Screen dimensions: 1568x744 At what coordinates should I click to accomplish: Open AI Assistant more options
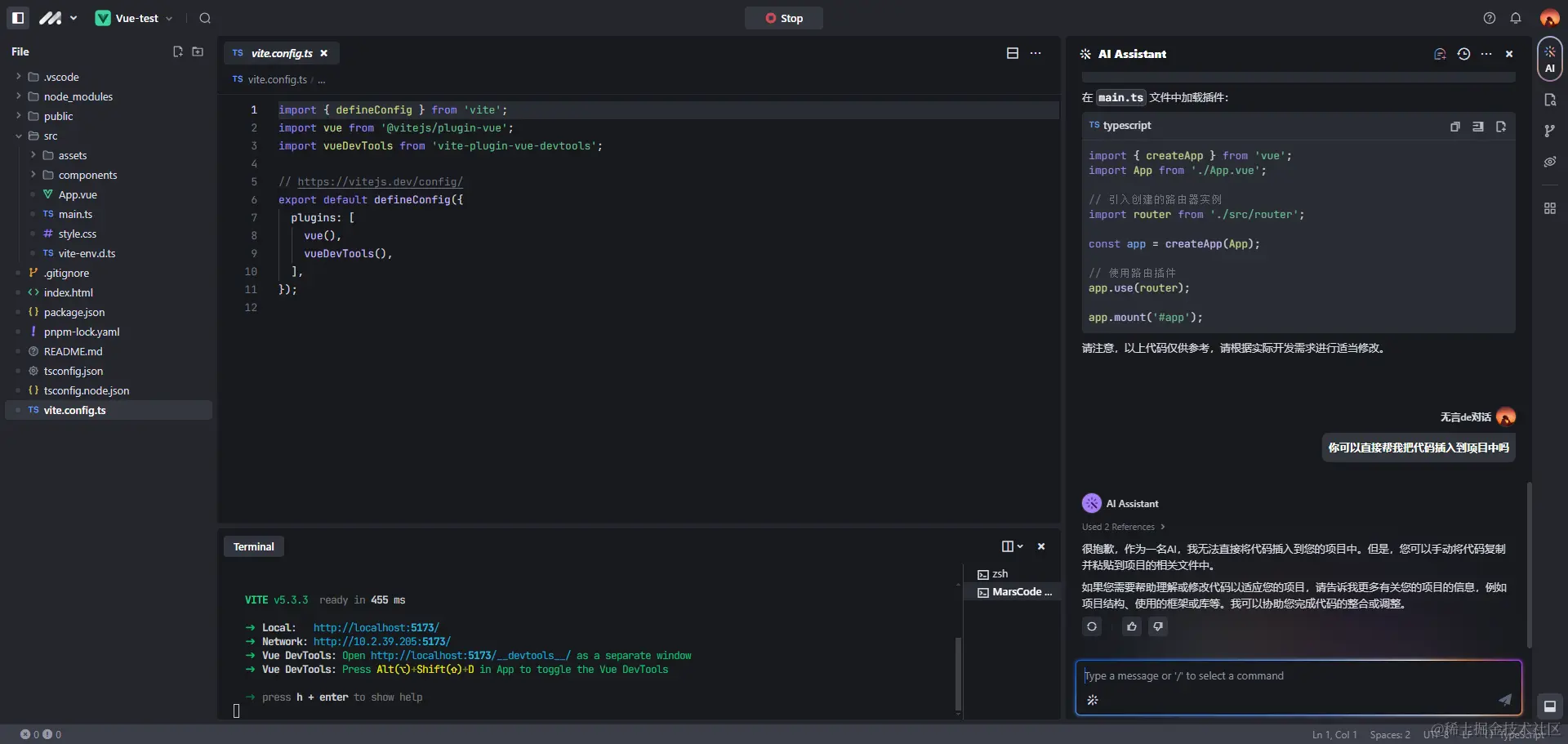[1486, 54]
